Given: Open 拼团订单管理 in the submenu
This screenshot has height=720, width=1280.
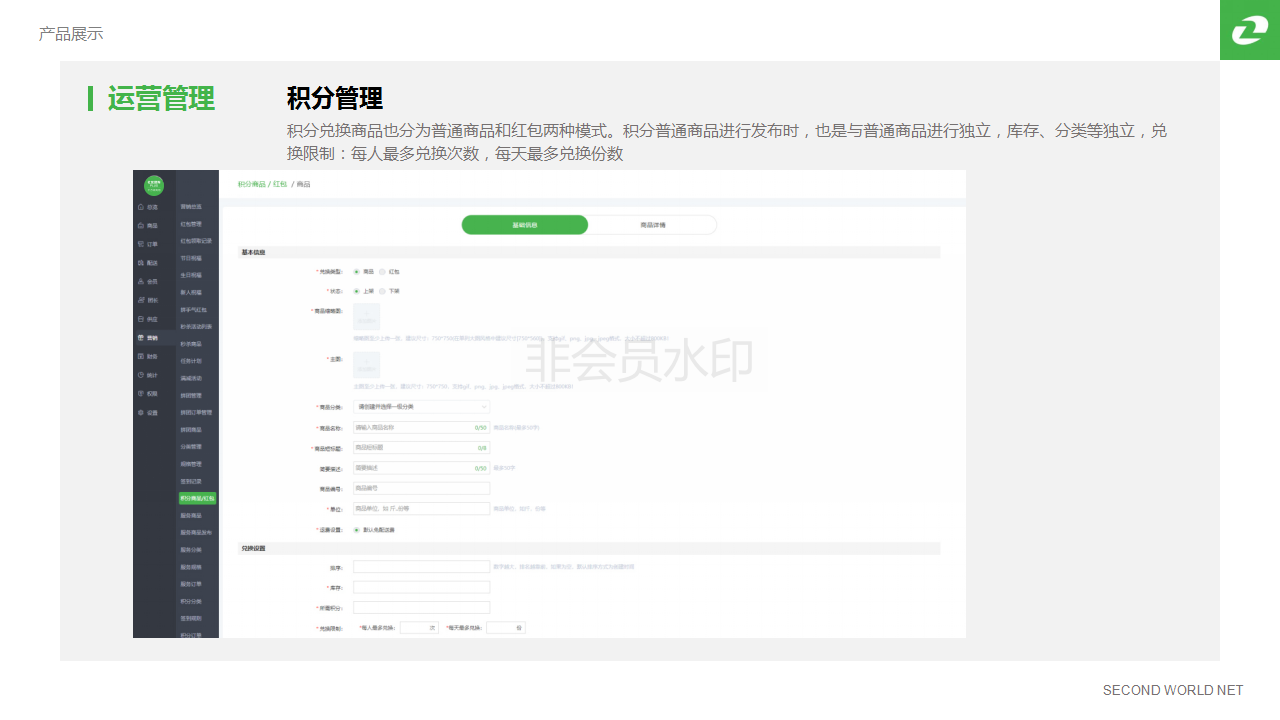Looking at the screenshot, I should click(x=196, y=412).
